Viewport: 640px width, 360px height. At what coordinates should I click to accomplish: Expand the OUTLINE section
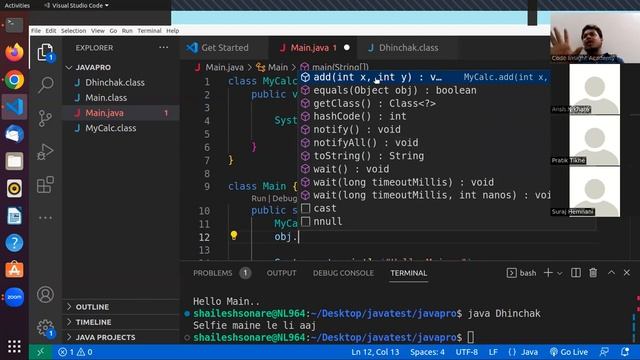click(x=92, y=307)
